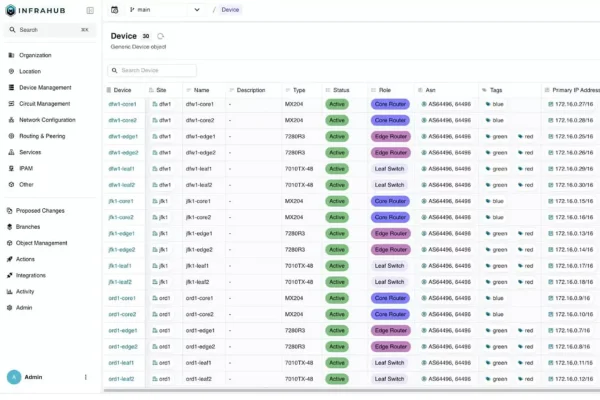Click the Status column header
This screenshot has height=400, width=600.
coord(341,90)
